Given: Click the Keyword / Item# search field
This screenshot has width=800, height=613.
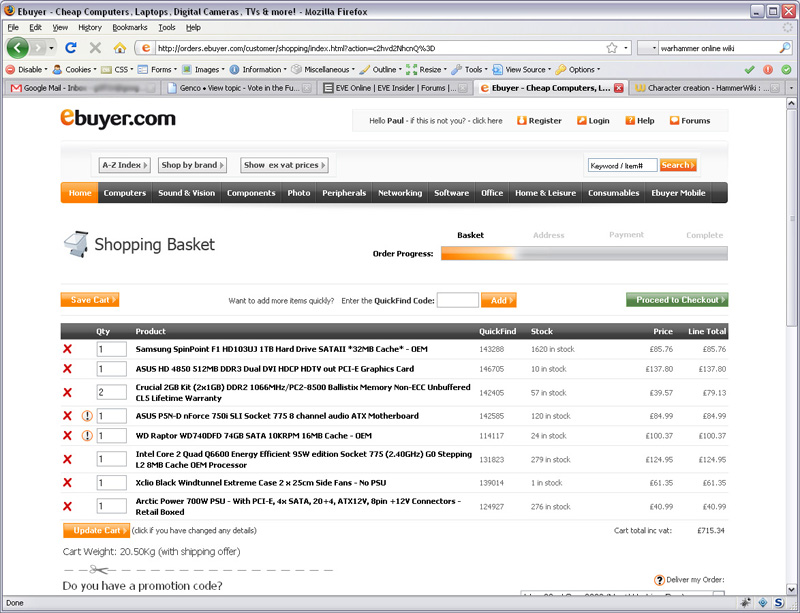Looking at the screenshot, I should pyautogui.click(x=622, y=165).
